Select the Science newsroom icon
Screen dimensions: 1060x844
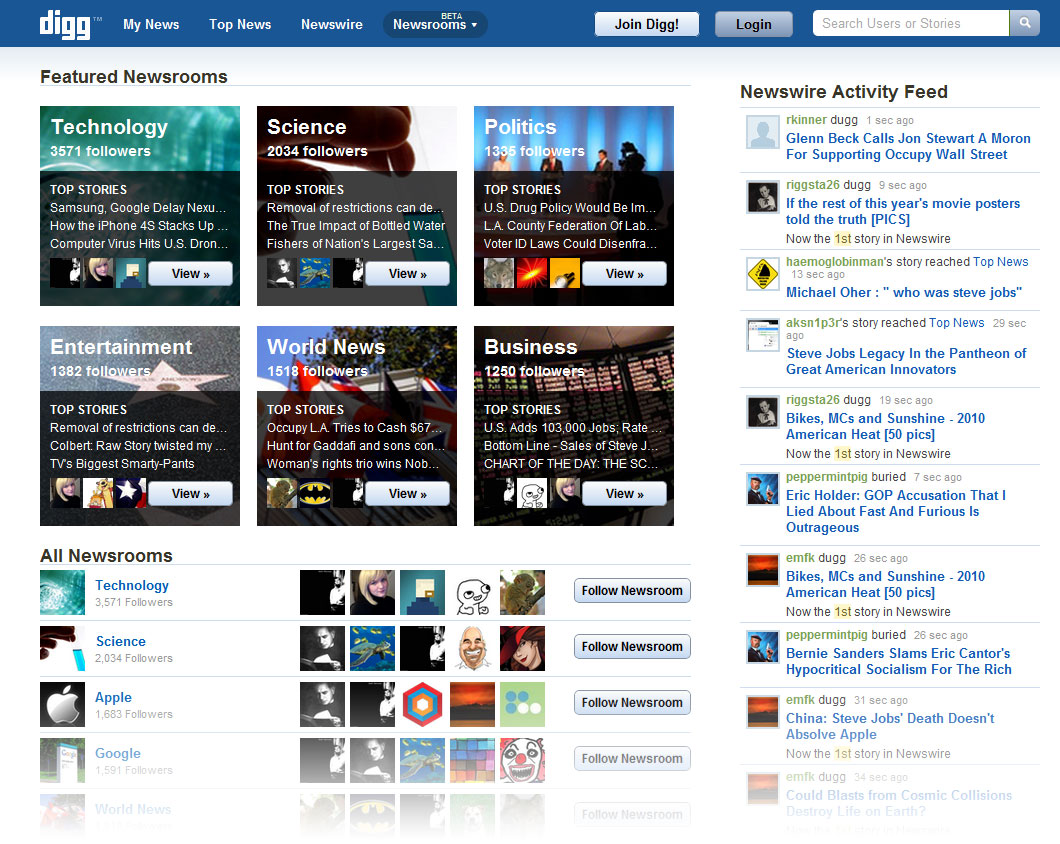pyautogui.click(x=62, y=646)
